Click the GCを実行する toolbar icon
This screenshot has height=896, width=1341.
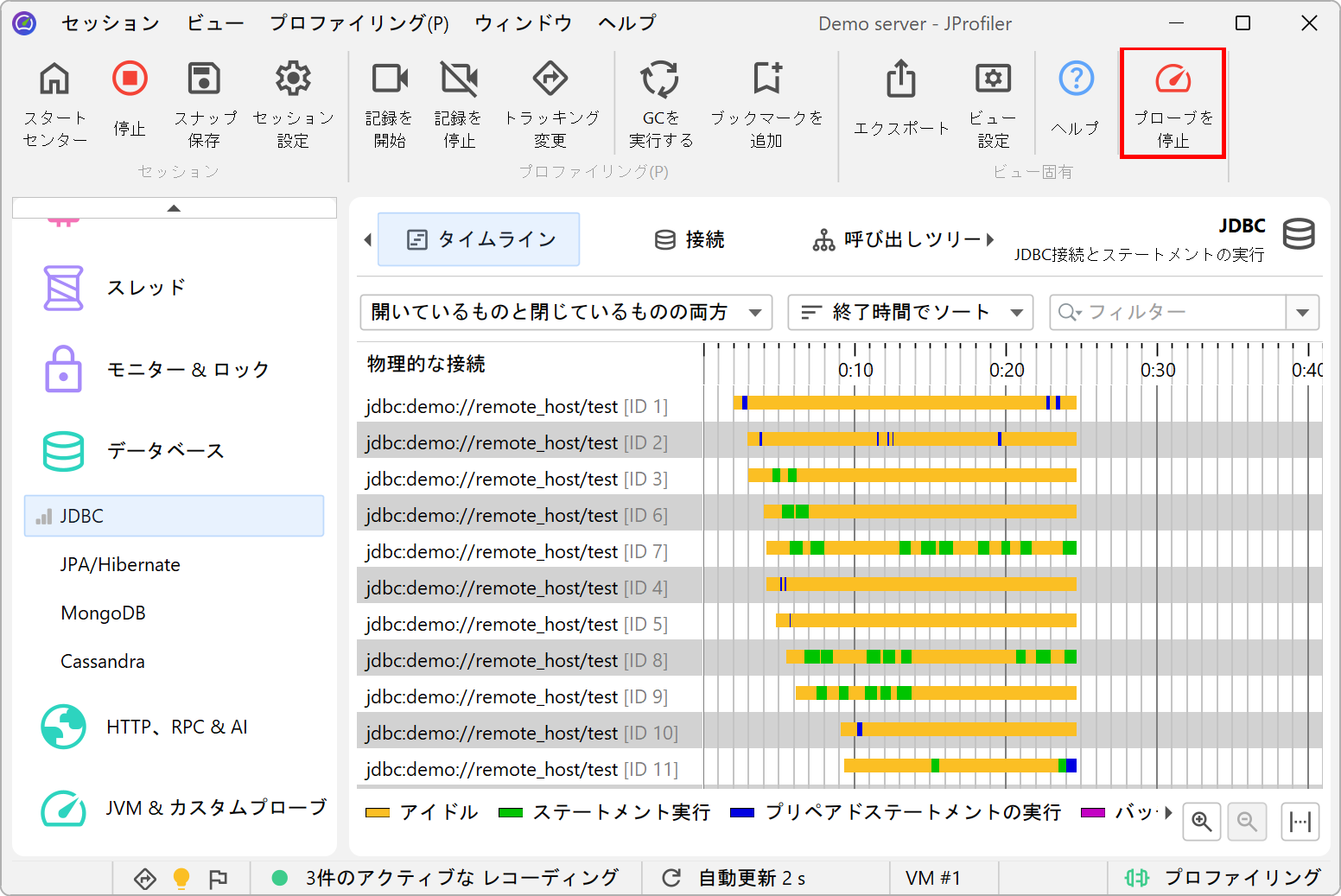pyautogui.click(x=659, y=79)
